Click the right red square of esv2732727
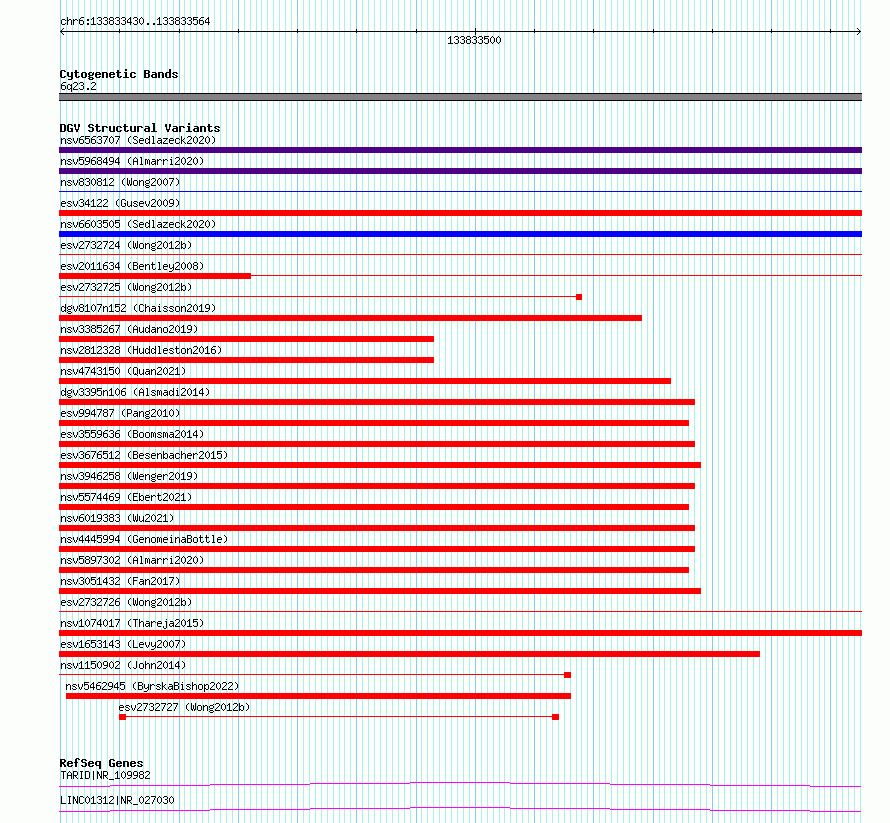 click(556, 717)
